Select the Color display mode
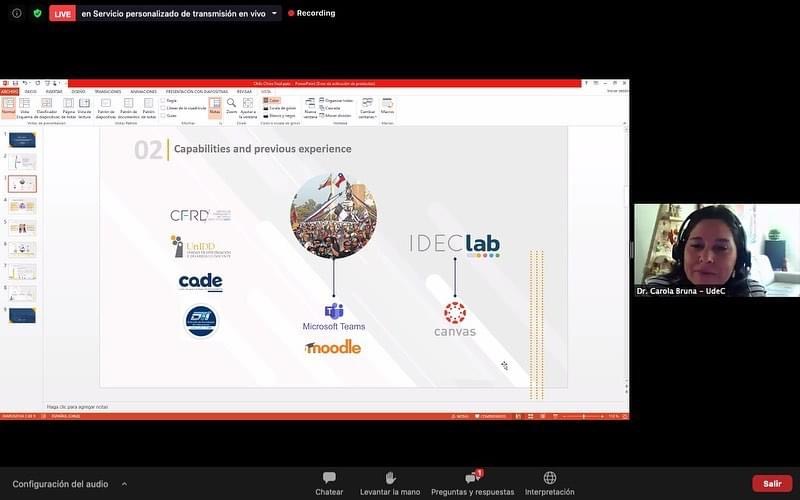The image size is (800, 500). 272,101
